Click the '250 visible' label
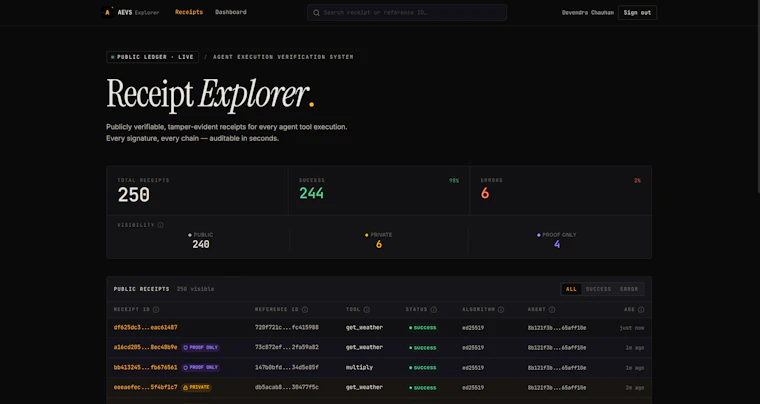Screen dimensions: 760x404 pyautogui.click(x=195, y=289)
